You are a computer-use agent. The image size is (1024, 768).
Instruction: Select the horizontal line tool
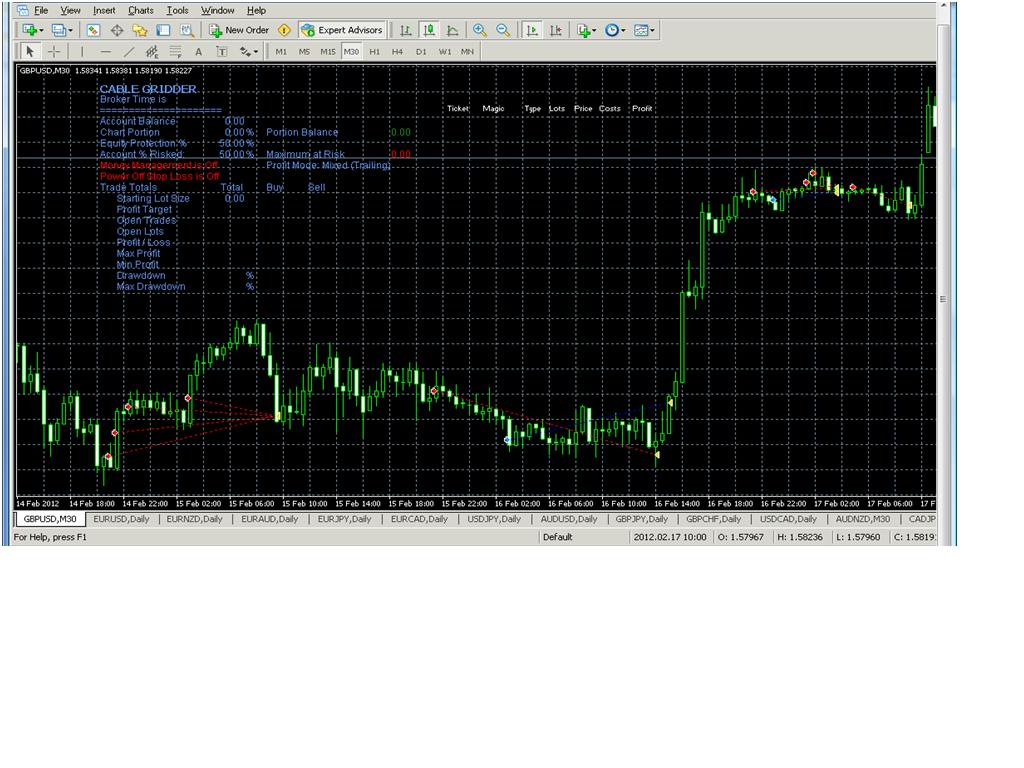tap(106, 52)
